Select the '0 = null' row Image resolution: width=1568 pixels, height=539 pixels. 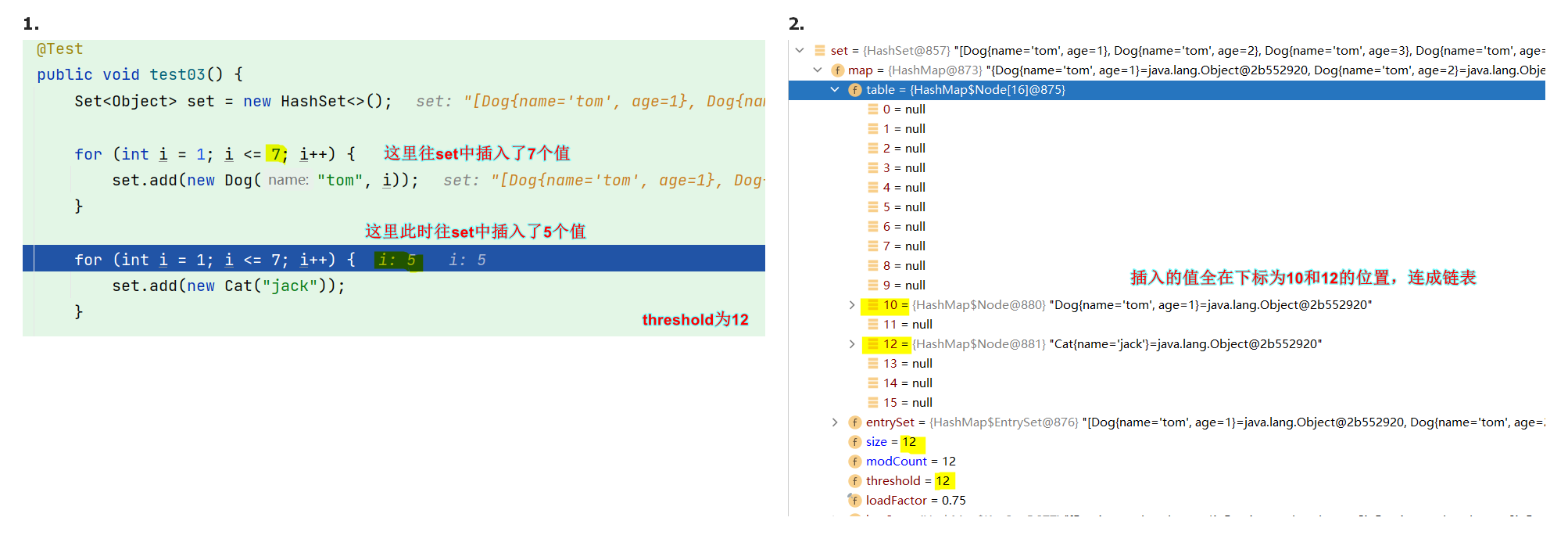904,109
